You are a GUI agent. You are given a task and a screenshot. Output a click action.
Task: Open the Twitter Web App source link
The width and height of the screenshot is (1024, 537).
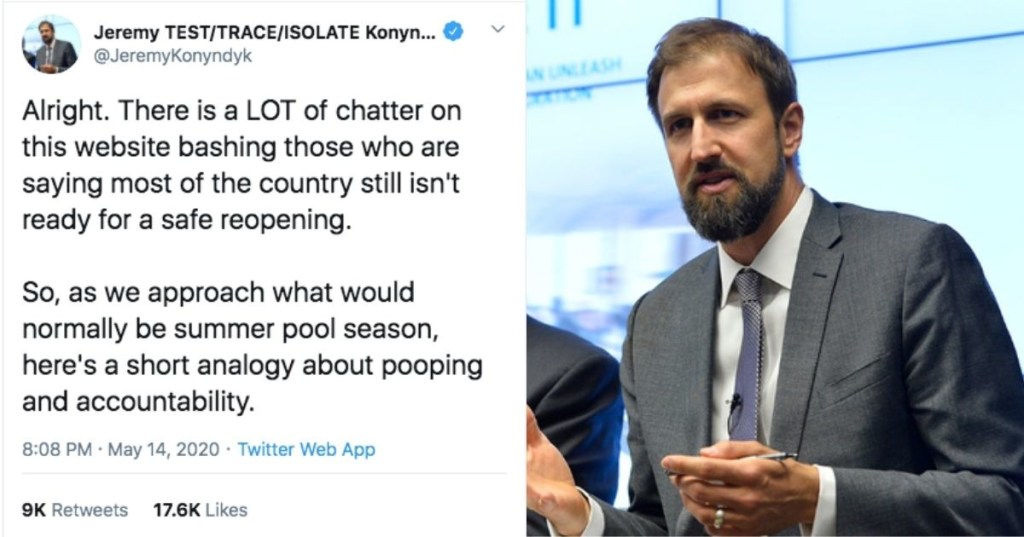click(x=306, y=449)
